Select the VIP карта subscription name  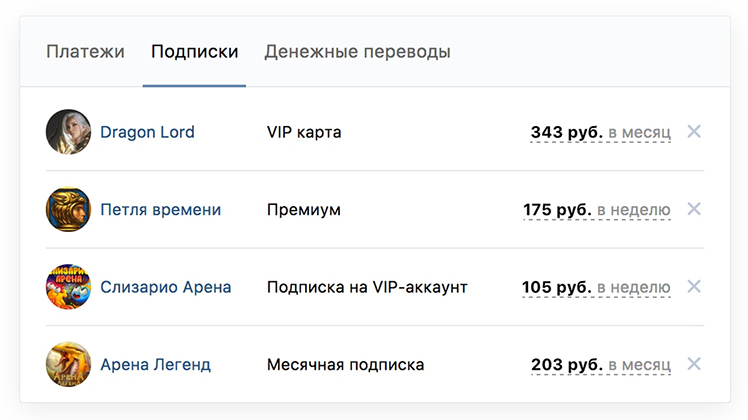(304, 132)
